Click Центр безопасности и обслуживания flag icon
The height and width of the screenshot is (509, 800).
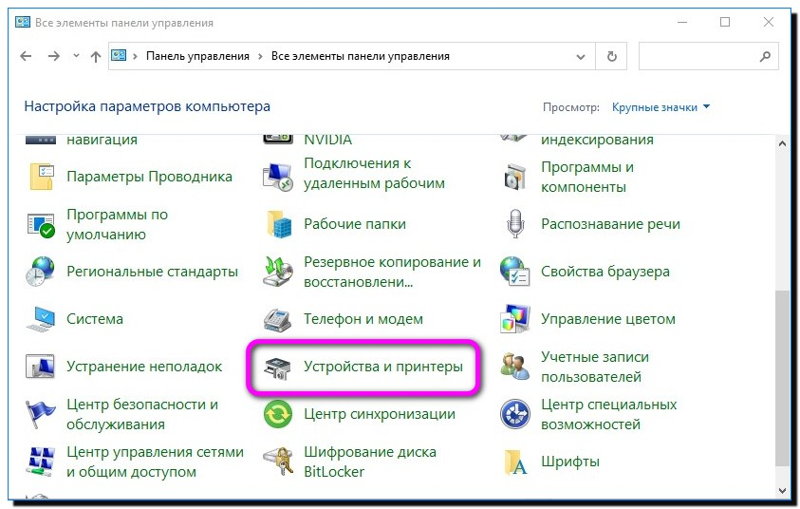click(x=40, y=414)
